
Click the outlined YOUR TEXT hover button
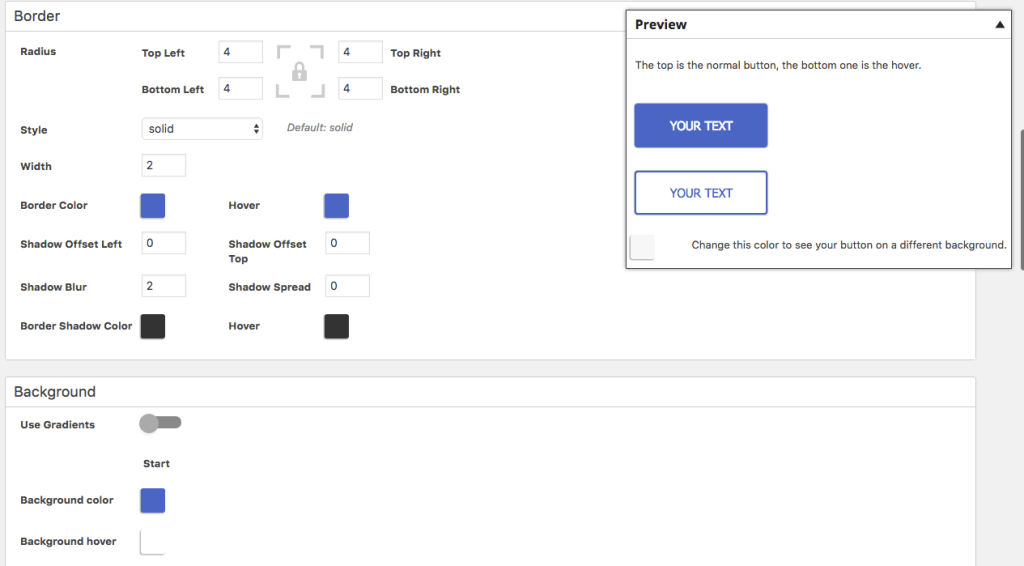click(701, 193)
